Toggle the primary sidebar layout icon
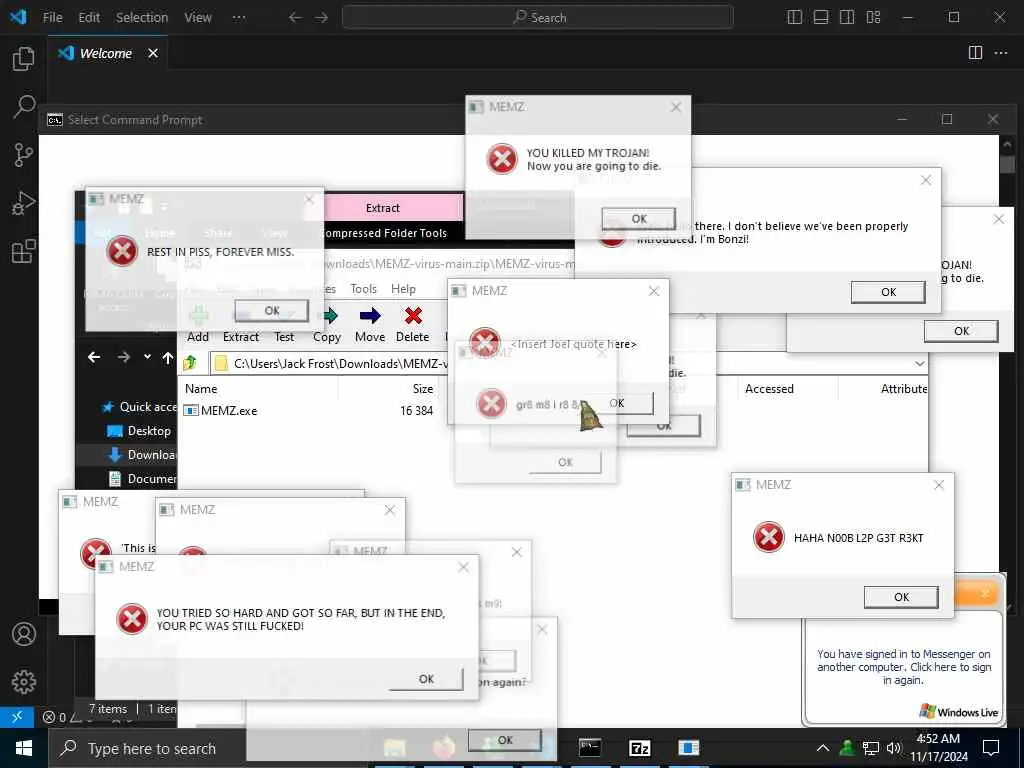 coord(795,17)
